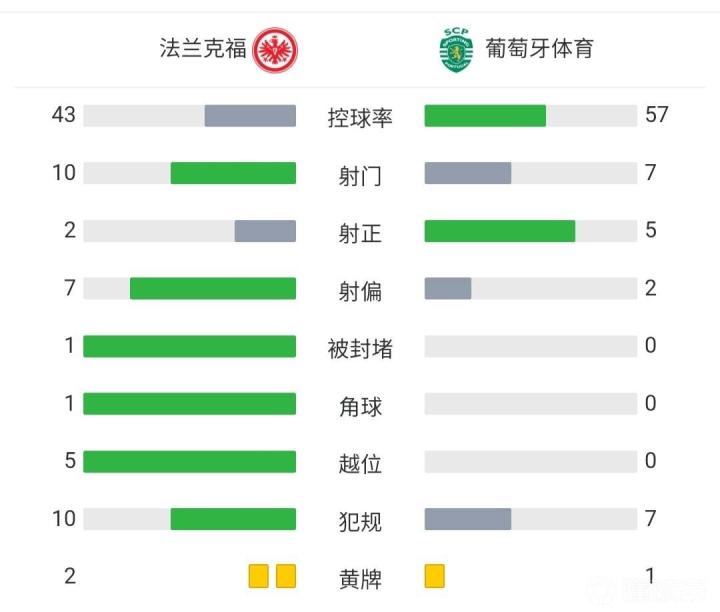Click the Sporting CP green lion crest
The width and height of the screenshot is (720, 612).
456,50
